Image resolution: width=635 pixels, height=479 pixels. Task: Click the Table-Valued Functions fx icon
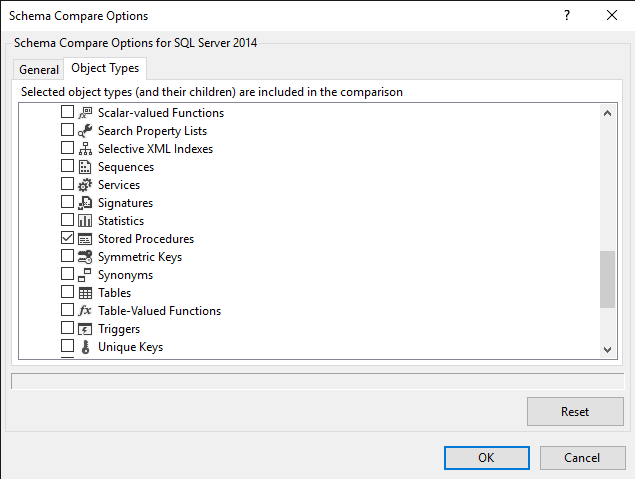[85, 311]
